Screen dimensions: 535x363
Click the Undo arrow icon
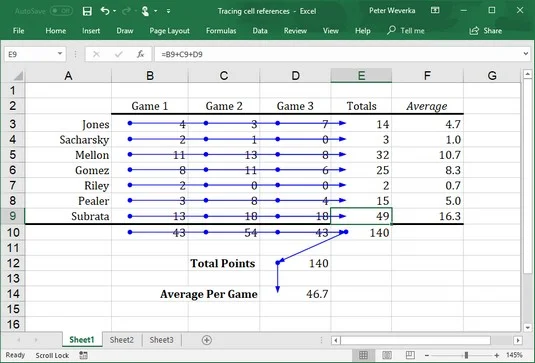[105, 11]
